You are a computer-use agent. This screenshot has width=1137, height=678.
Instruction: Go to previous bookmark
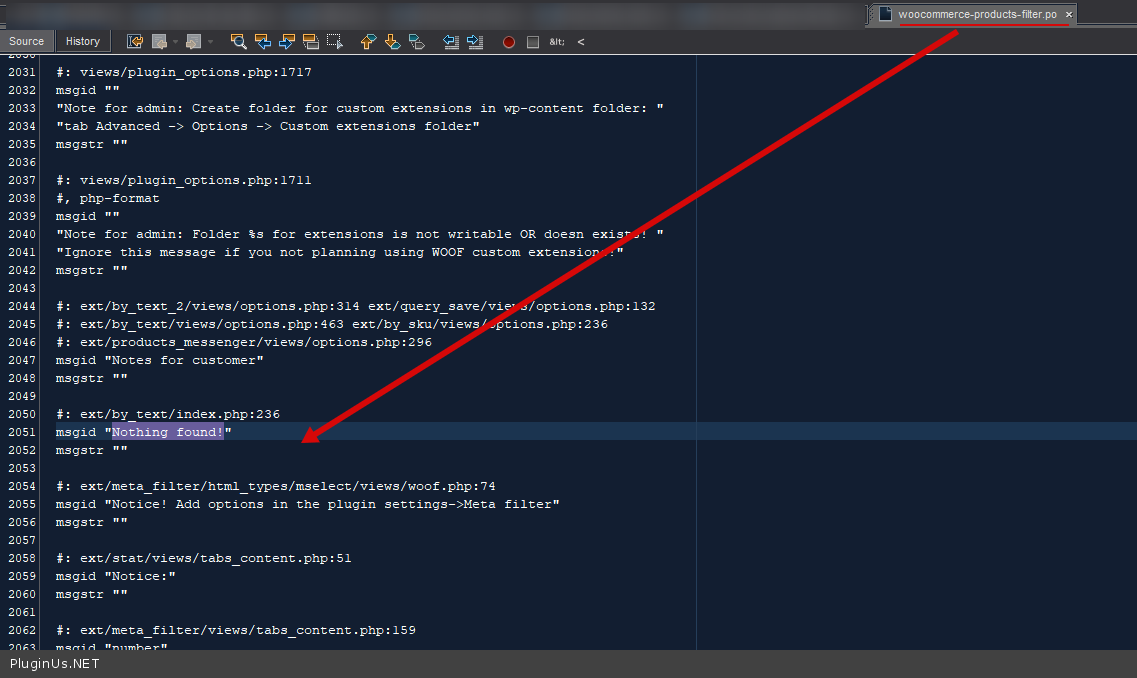(x=368, y=42)
